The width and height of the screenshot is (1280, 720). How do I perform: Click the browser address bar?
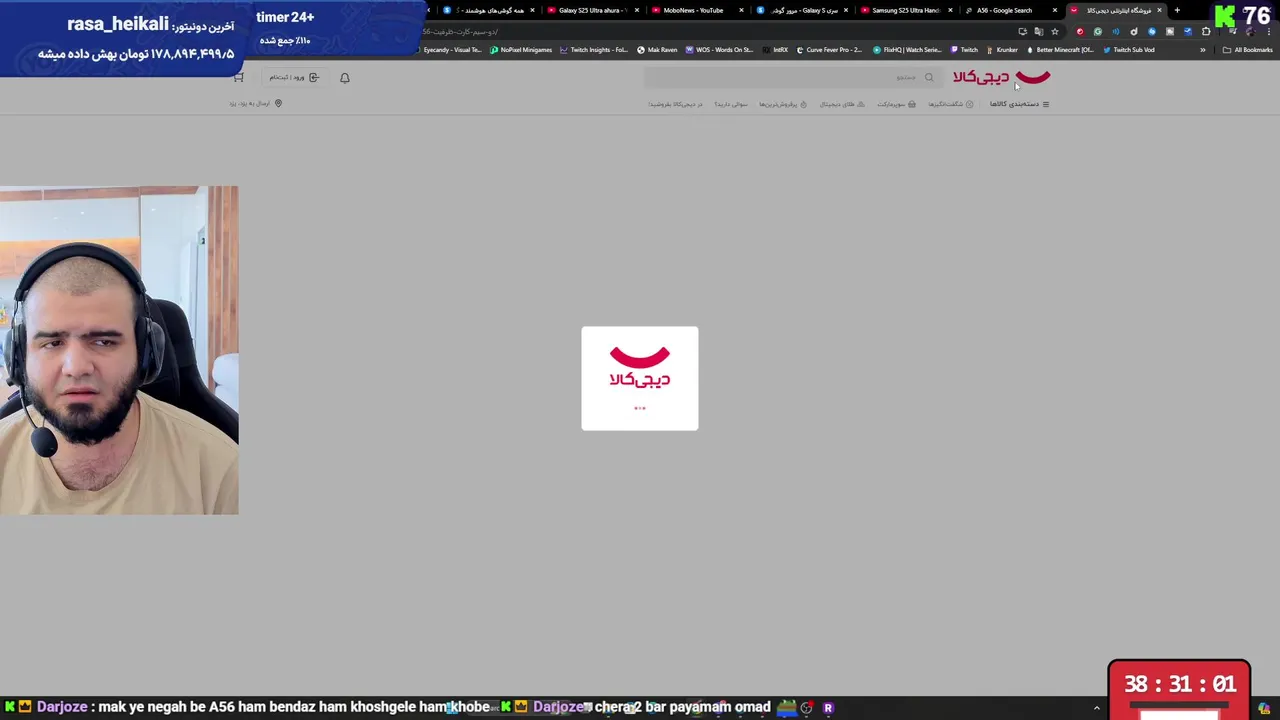[x=720, y=31]
